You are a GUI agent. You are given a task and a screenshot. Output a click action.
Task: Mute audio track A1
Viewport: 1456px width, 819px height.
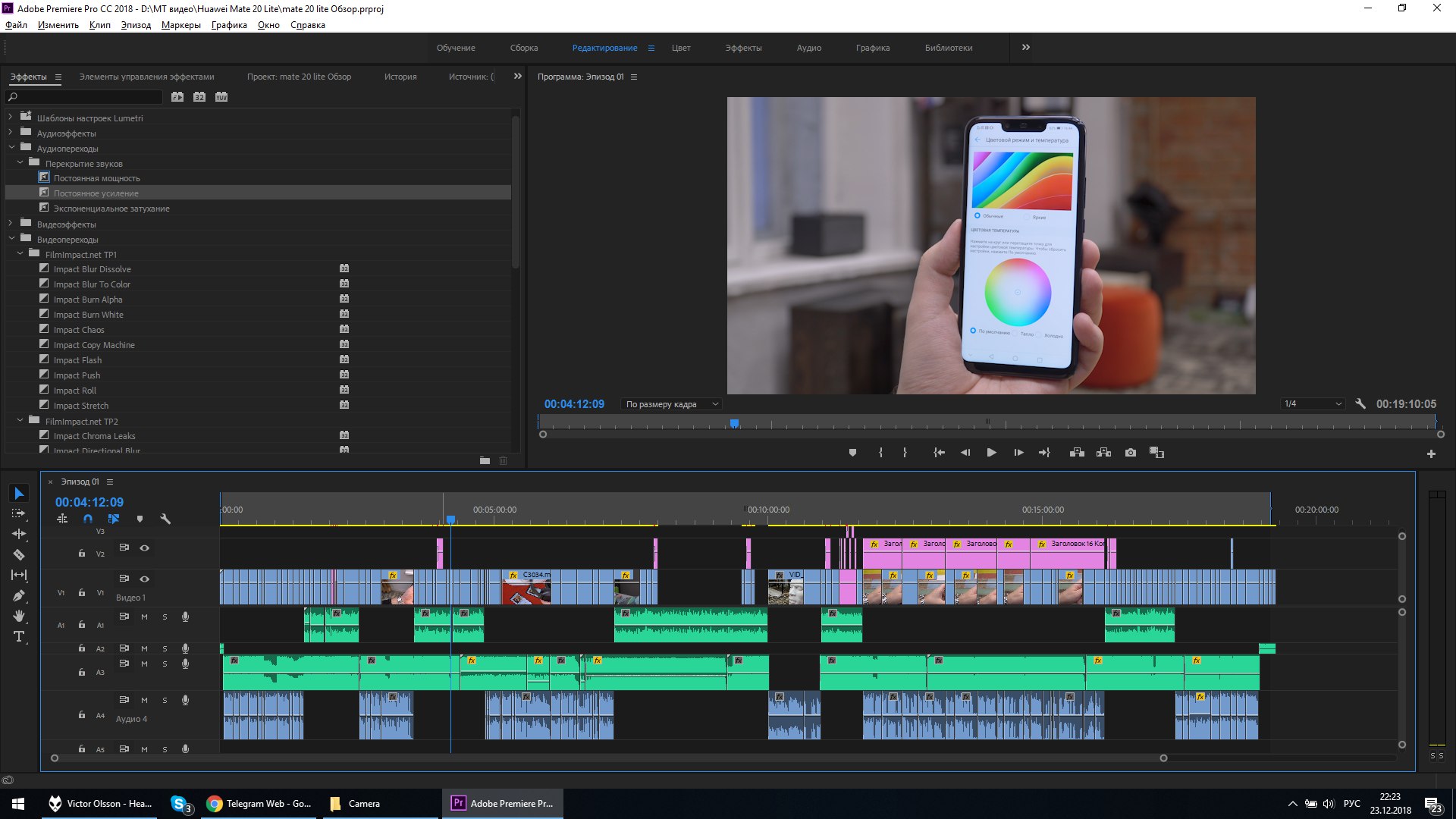coord(144,617)
